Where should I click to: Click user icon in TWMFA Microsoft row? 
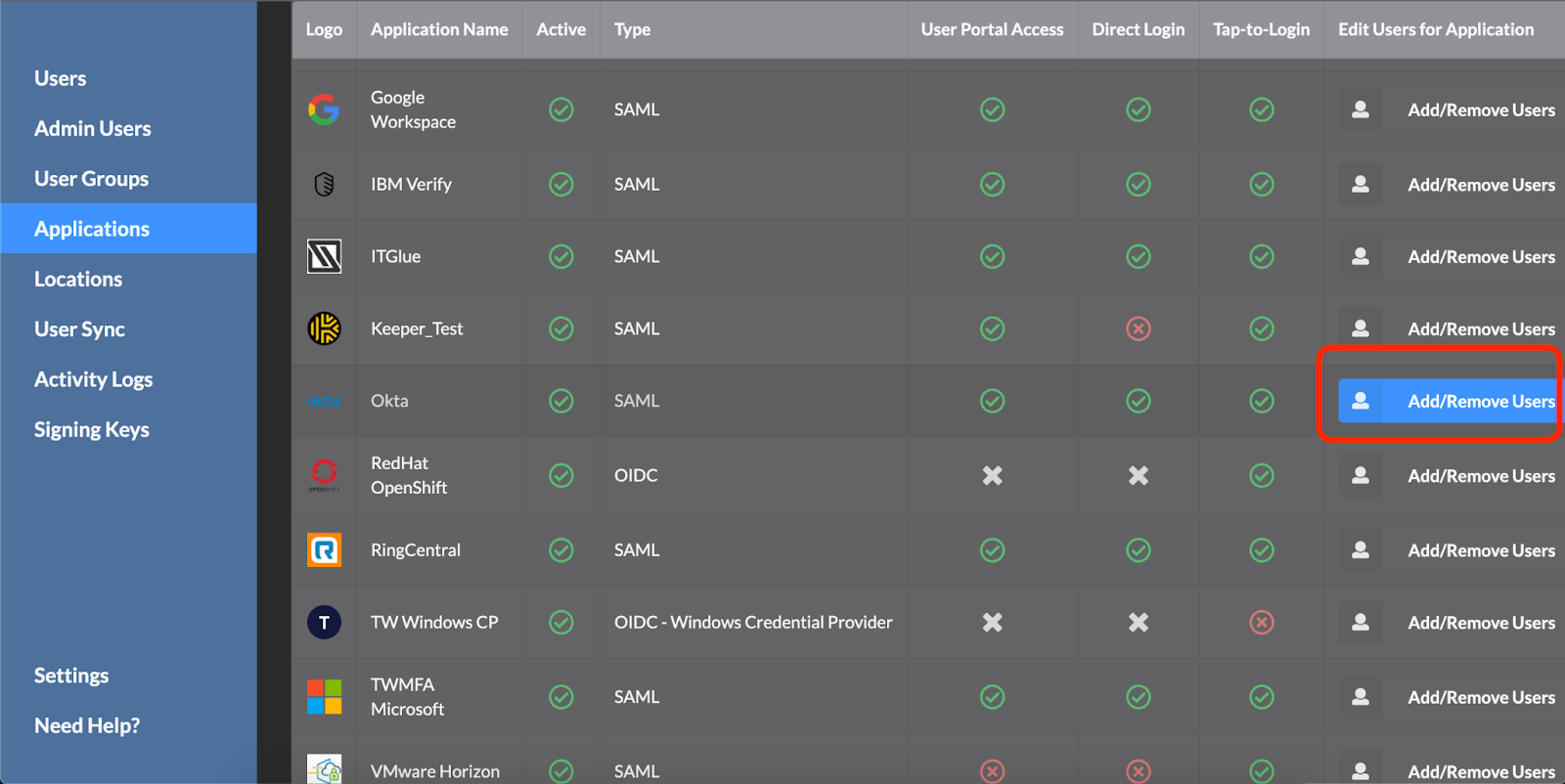point(1361,697)
